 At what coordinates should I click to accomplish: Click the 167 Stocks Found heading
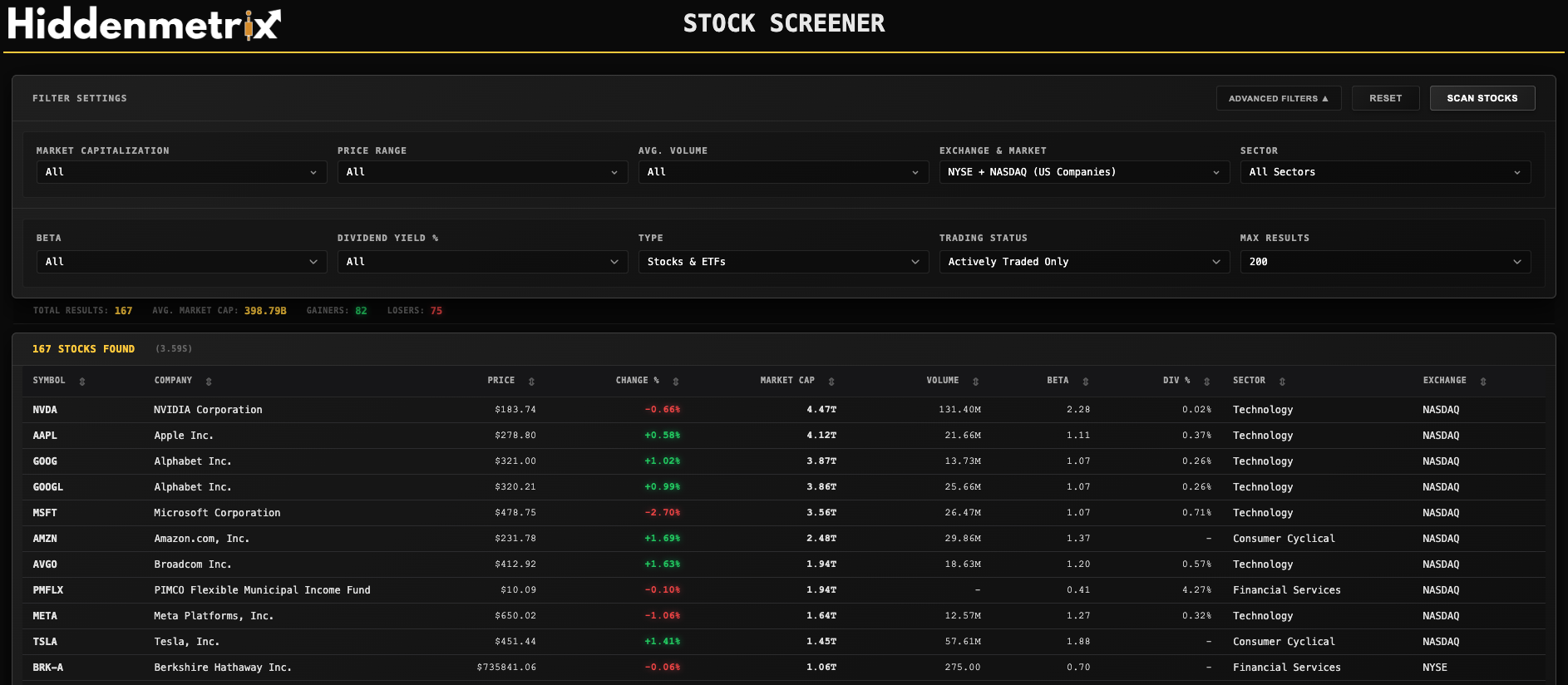point(83,349)
